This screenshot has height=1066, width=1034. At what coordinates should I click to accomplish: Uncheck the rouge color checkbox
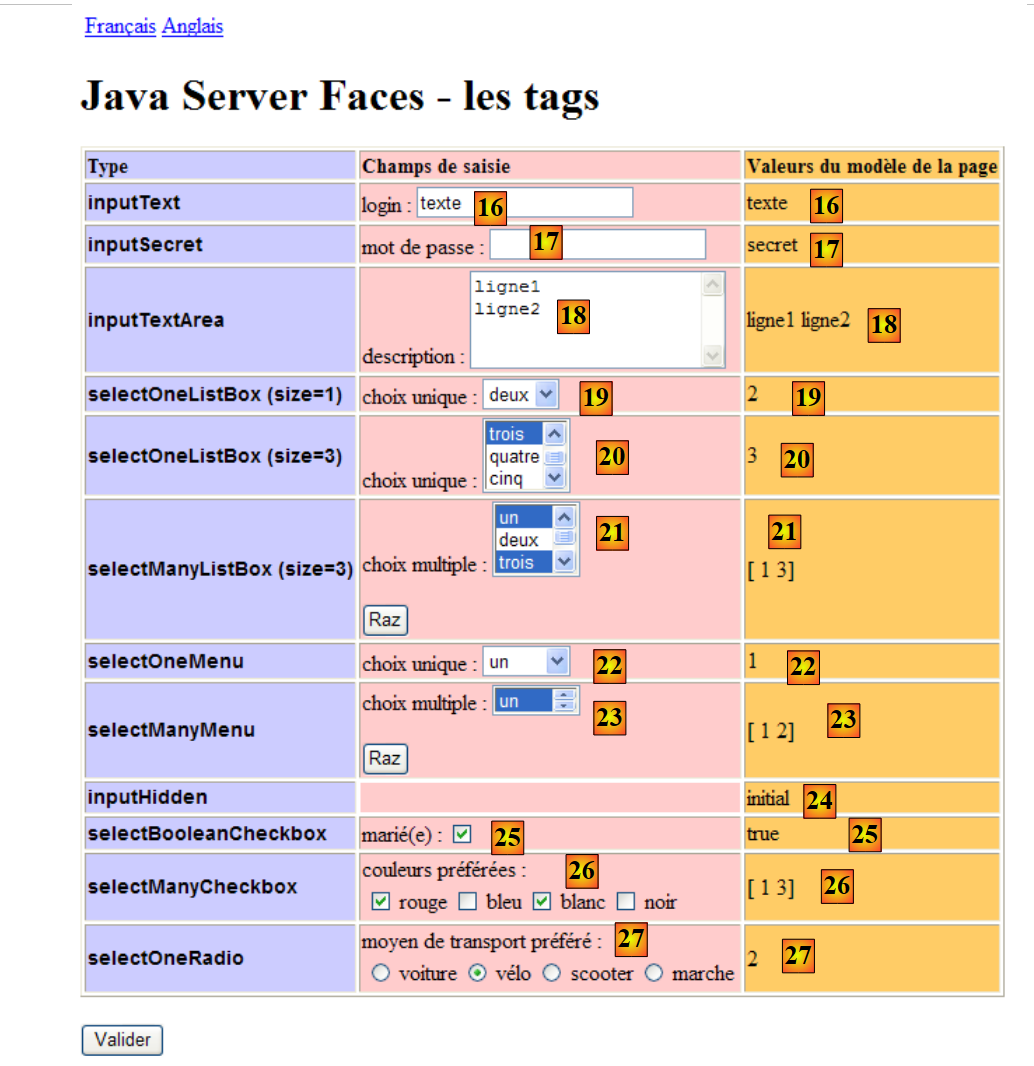[380, 902]
